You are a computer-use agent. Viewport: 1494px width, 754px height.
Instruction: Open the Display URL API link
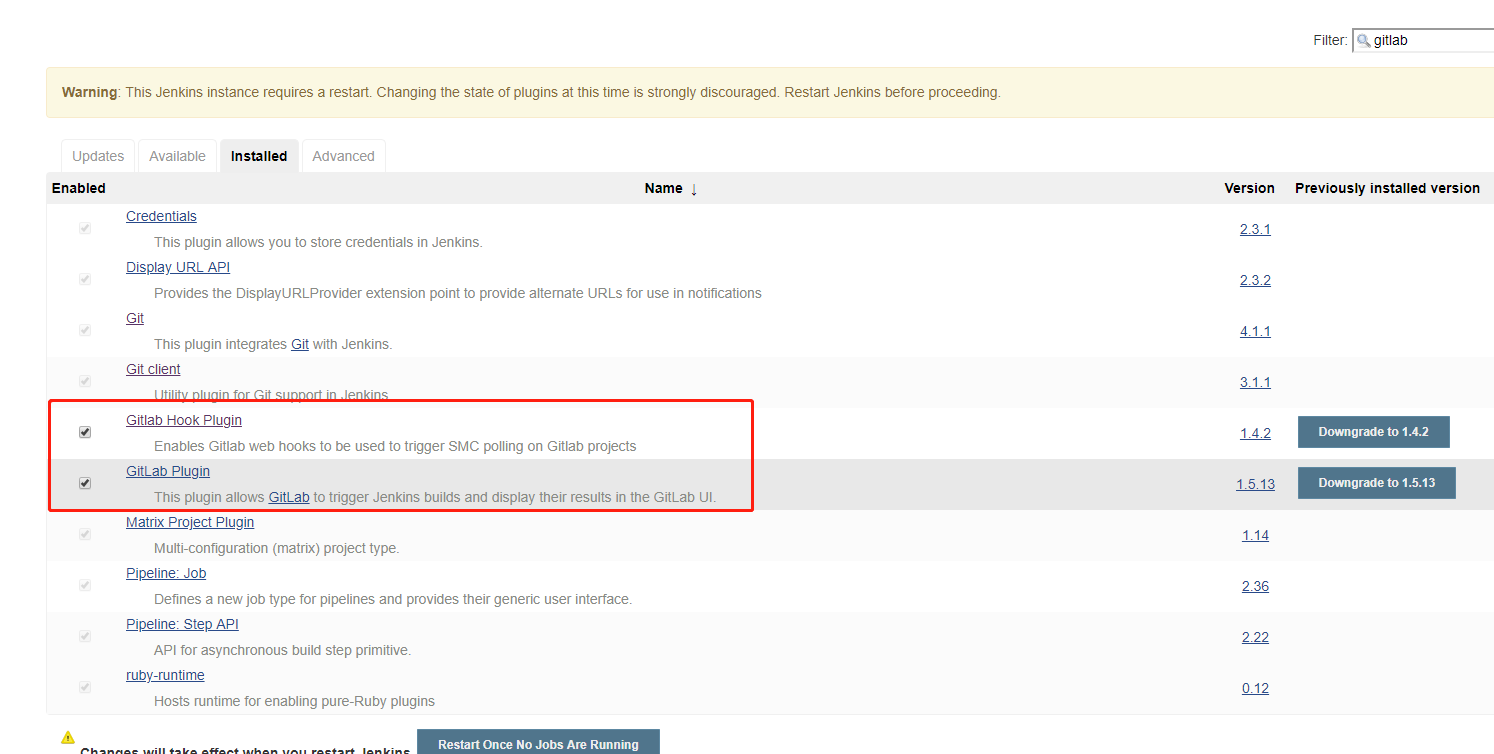point(178,267)
